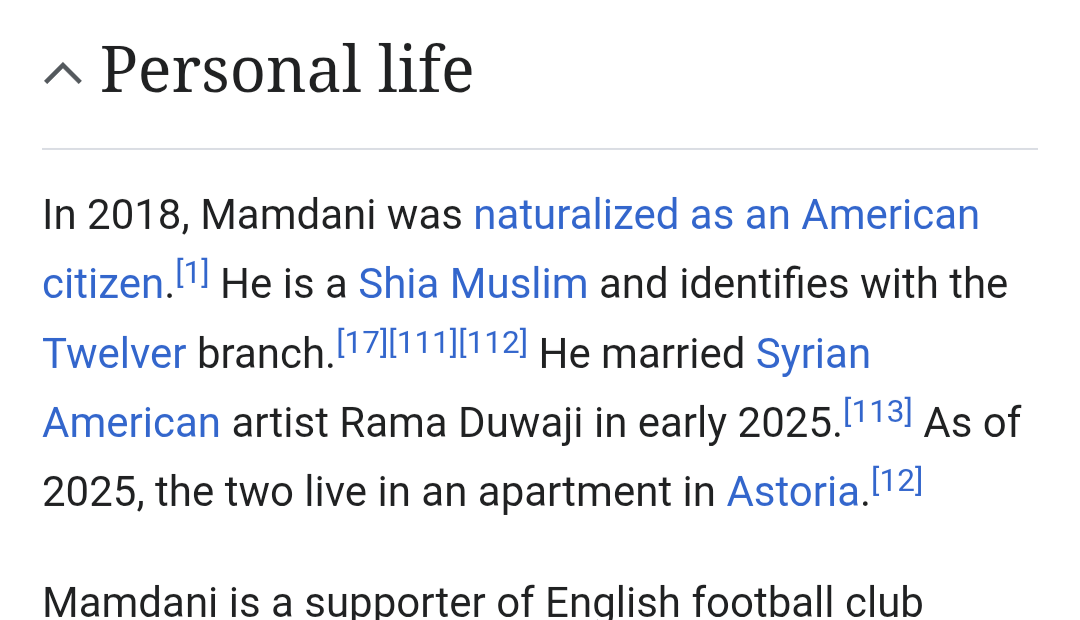
Task: Open the 'American' link before artist
Action: [x=132, y=422]
